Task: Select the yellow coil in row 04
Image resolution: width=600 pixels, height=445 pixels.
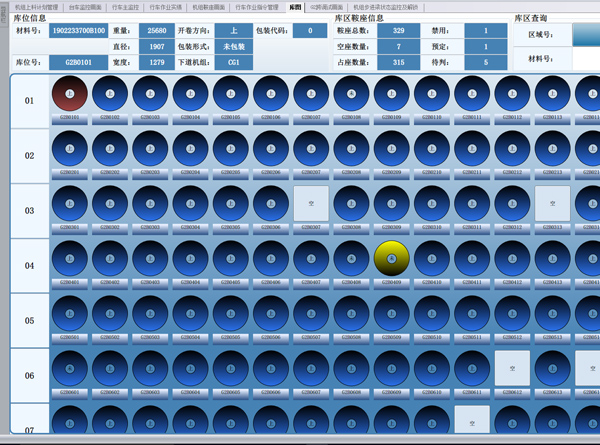Action: coord(392,258)
